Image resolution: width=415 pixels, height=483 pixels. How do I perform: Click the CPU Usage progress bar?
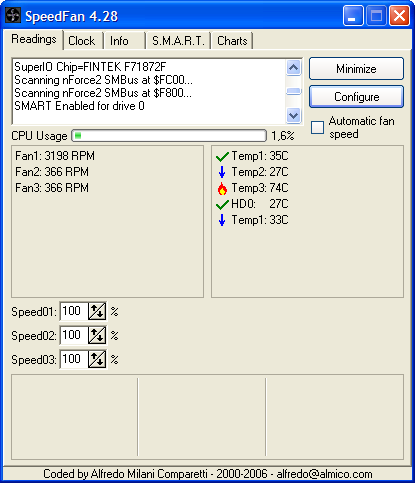(169, 136)
